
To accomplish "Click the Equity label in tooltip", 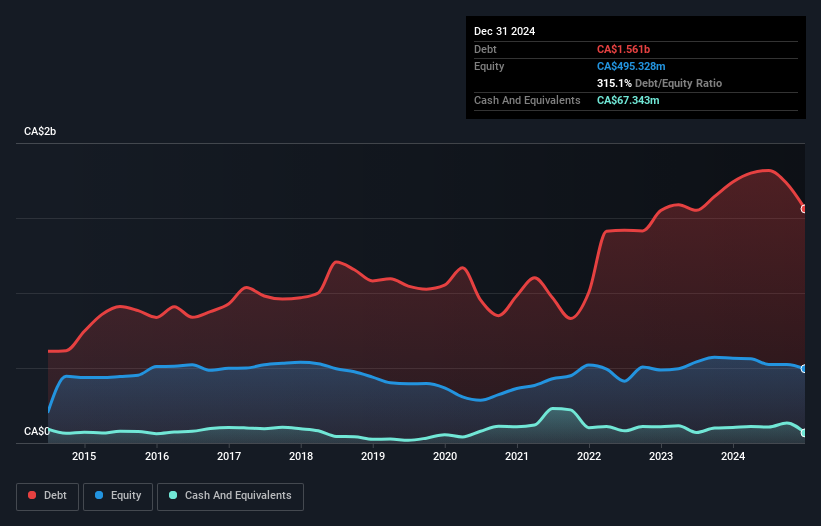I will click(489, 66).
